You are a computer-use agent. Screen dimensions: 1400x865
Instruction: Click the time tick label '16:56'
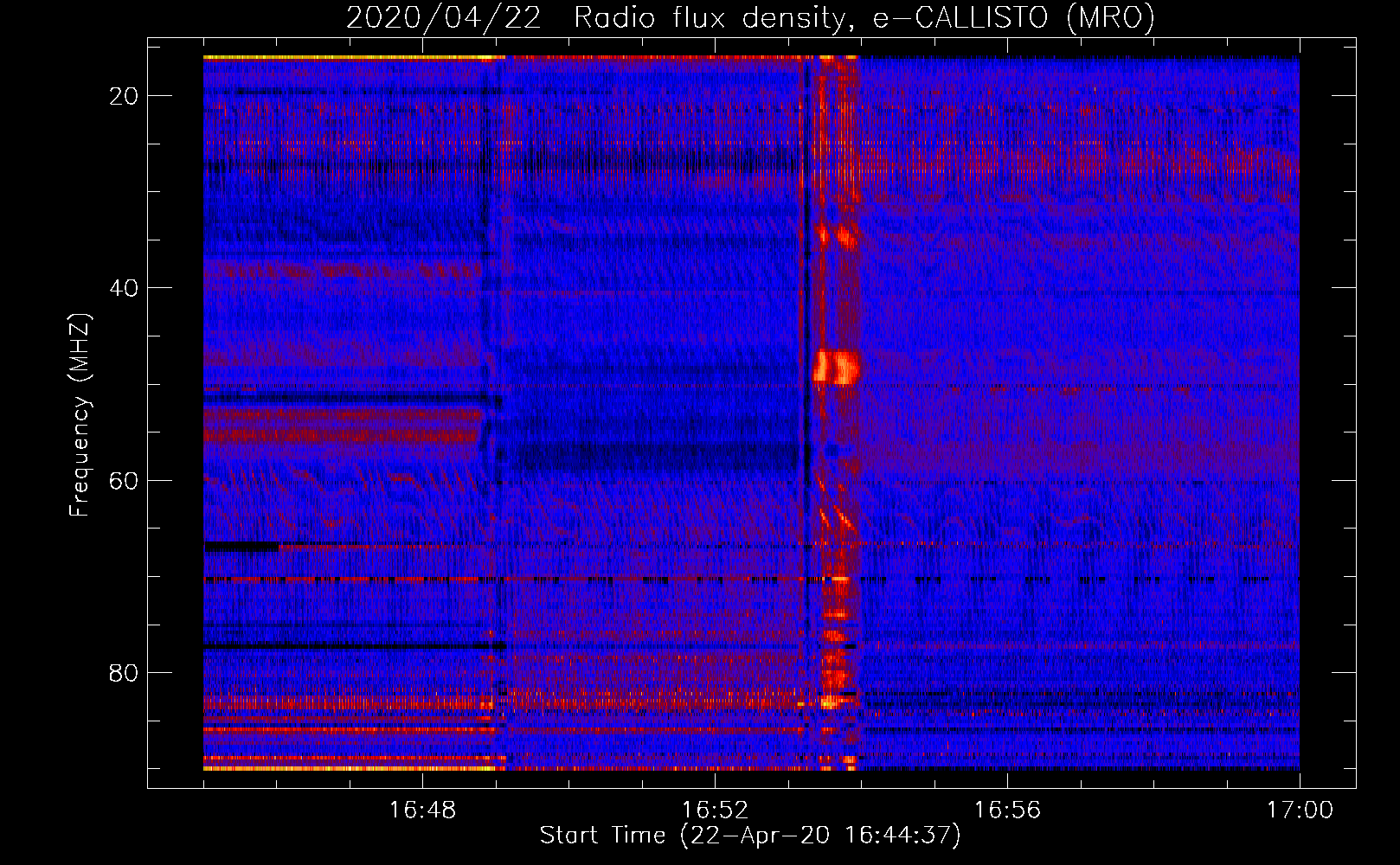tap(1007, 810)
